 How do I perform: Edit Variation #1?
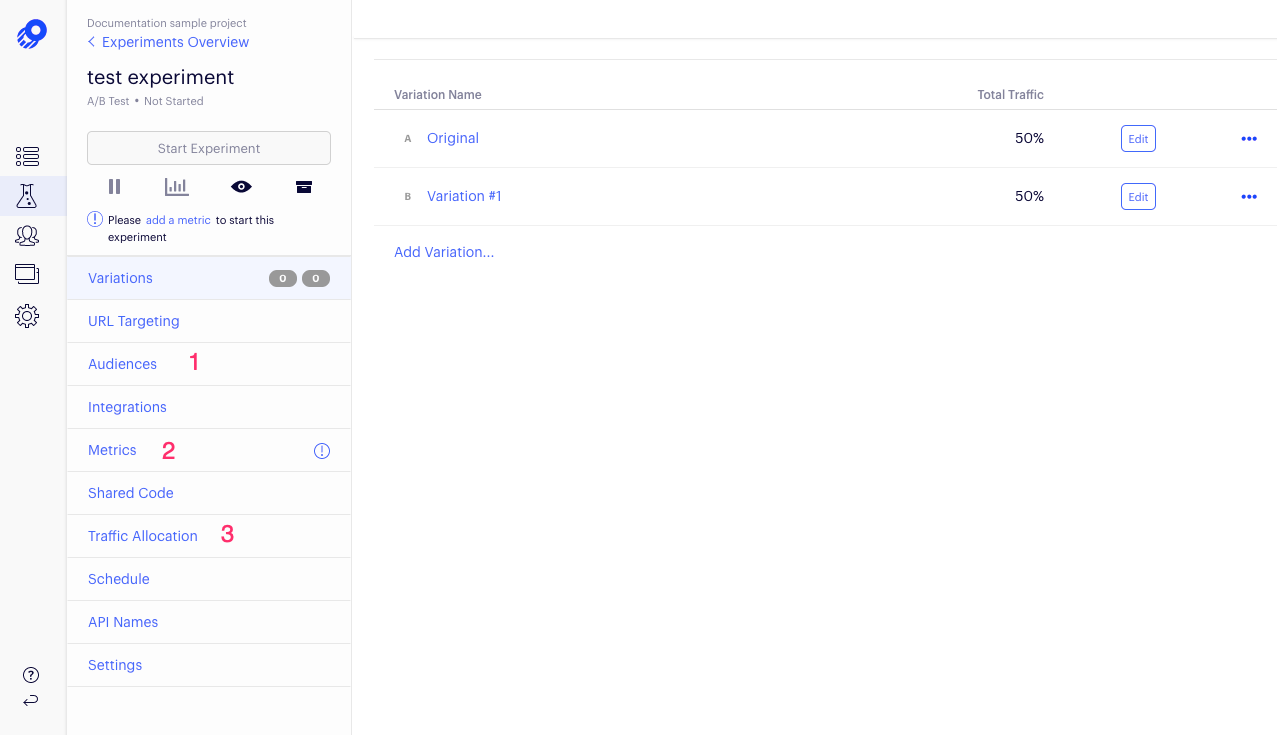(1138, 197)
